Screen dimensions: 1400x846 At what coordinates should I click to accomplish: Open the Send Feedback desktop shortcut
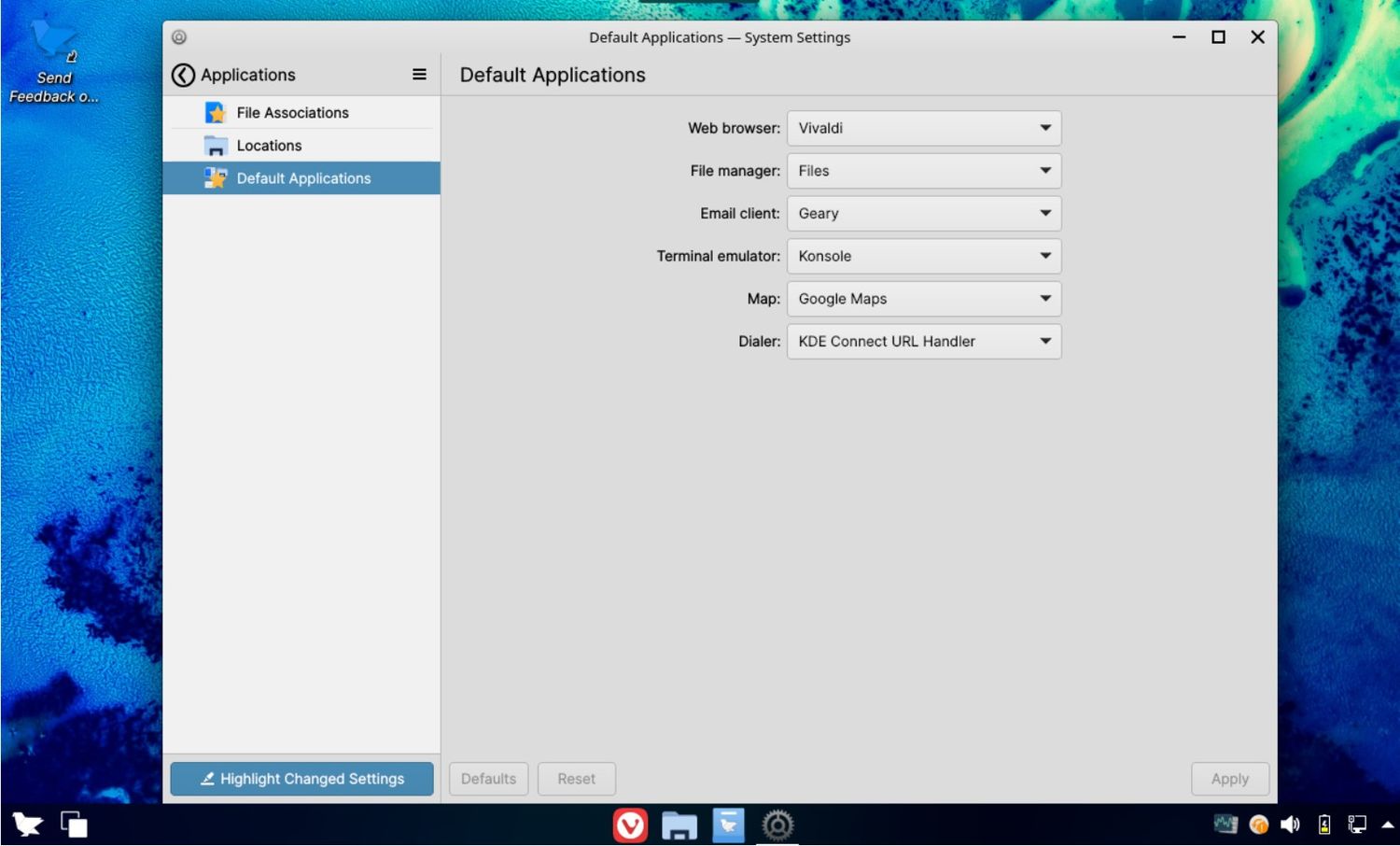(53, 62)
